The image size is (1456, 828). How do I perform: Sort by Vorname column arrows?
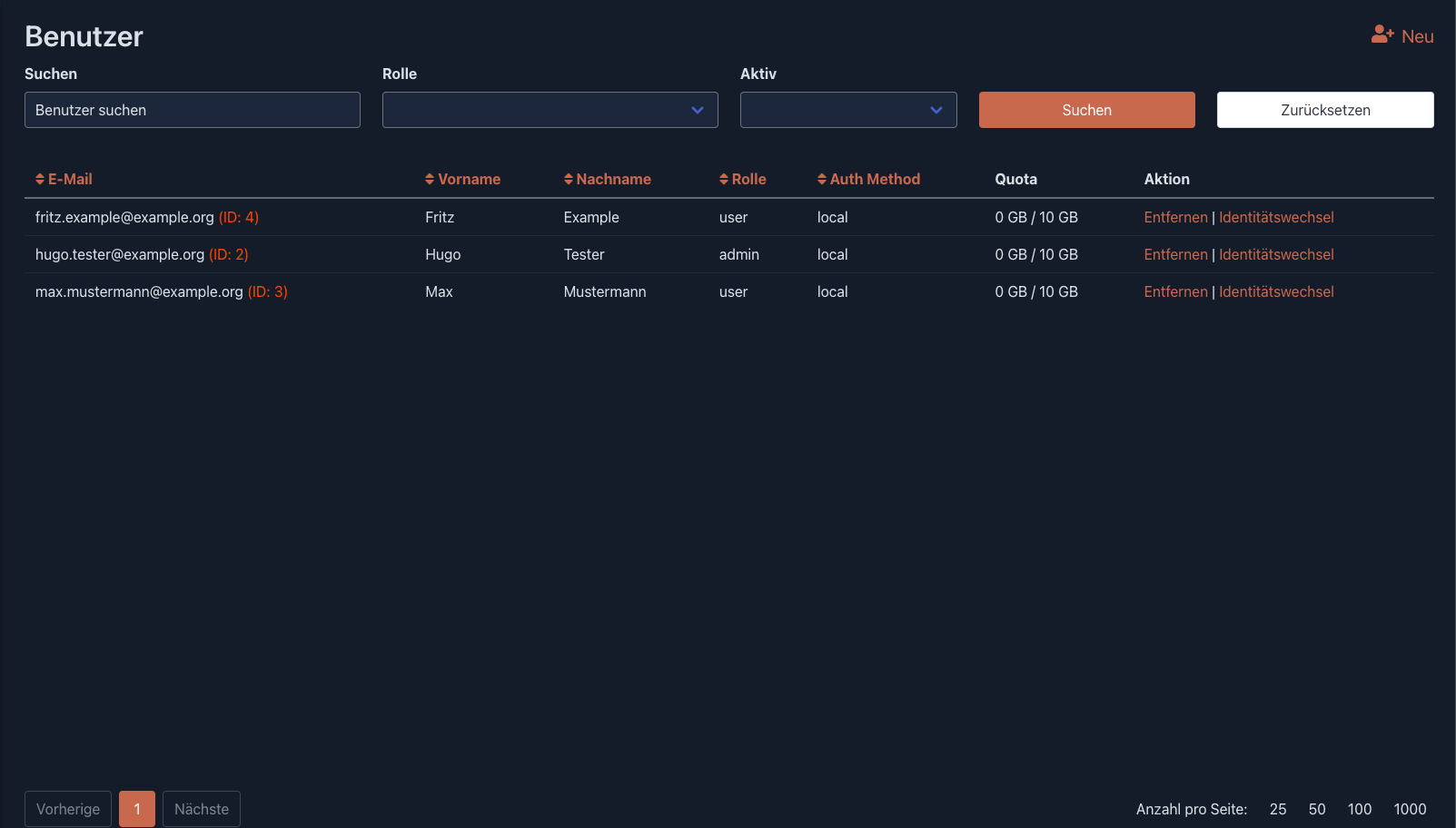pyautogui.click(x=430, y=180)
